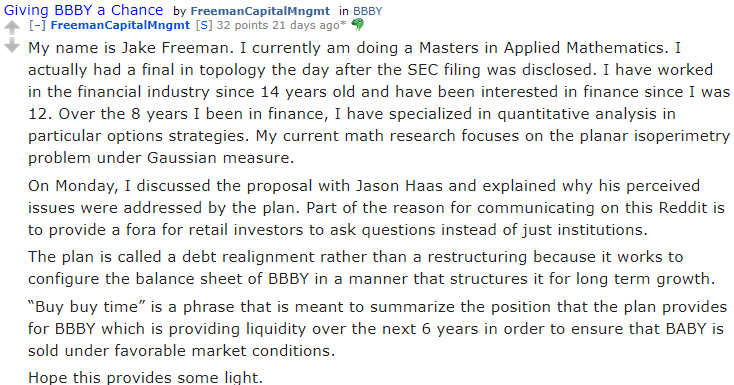The height and width of the screenshot is (385, 734).
Task: Click the paragraph starting 'My name is Jake Freeman'
Action: [x=379, y=103]
